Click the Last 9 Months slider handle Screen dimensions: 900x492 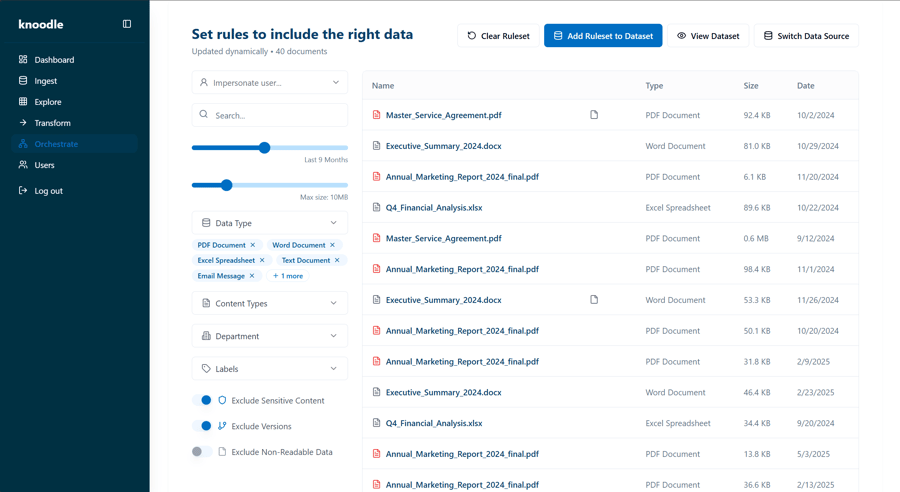(x=265, y=148)
